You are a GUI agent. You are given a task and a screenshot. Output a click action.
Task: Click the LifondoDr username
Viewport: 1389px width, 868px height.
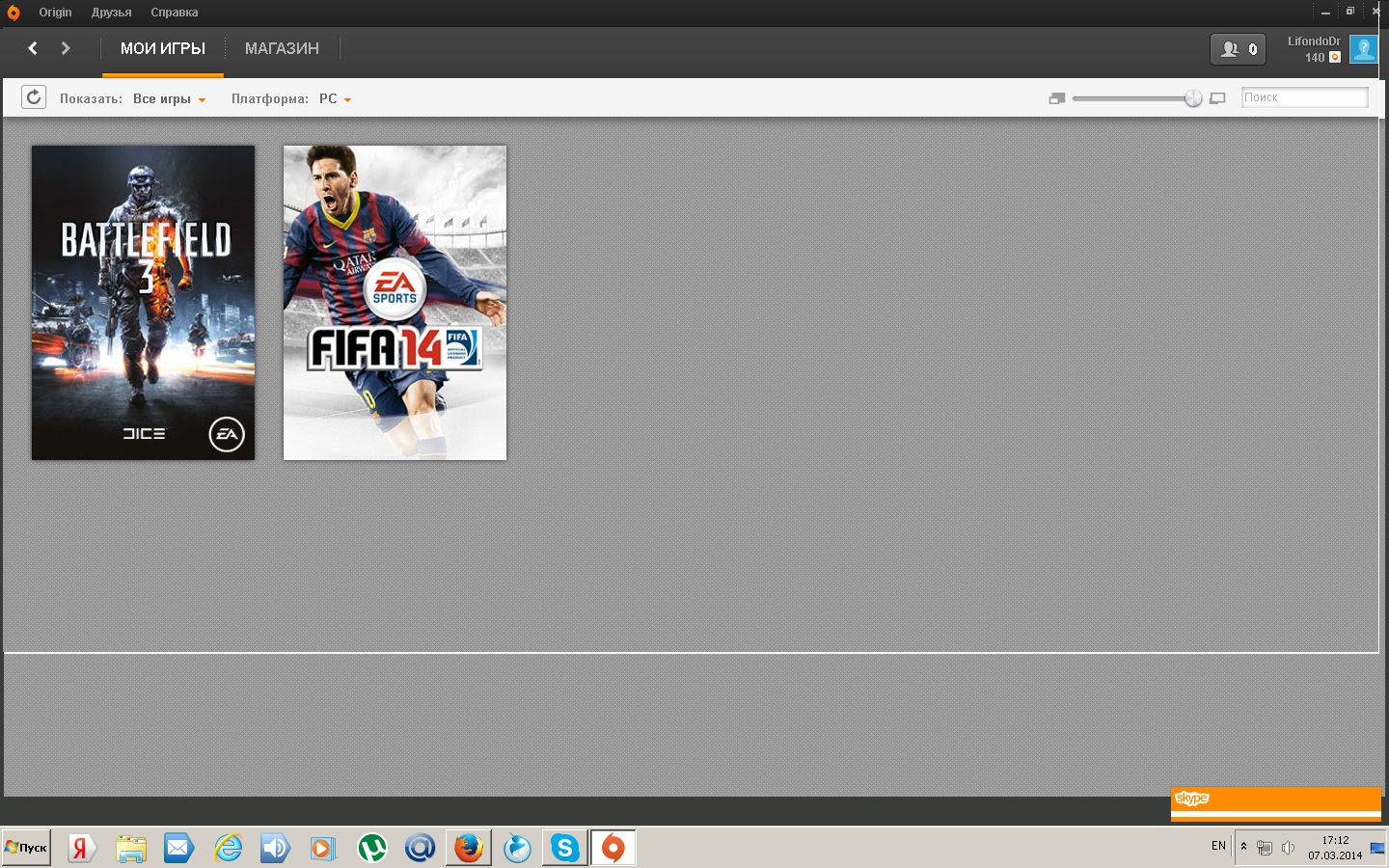click(1314, 41)
